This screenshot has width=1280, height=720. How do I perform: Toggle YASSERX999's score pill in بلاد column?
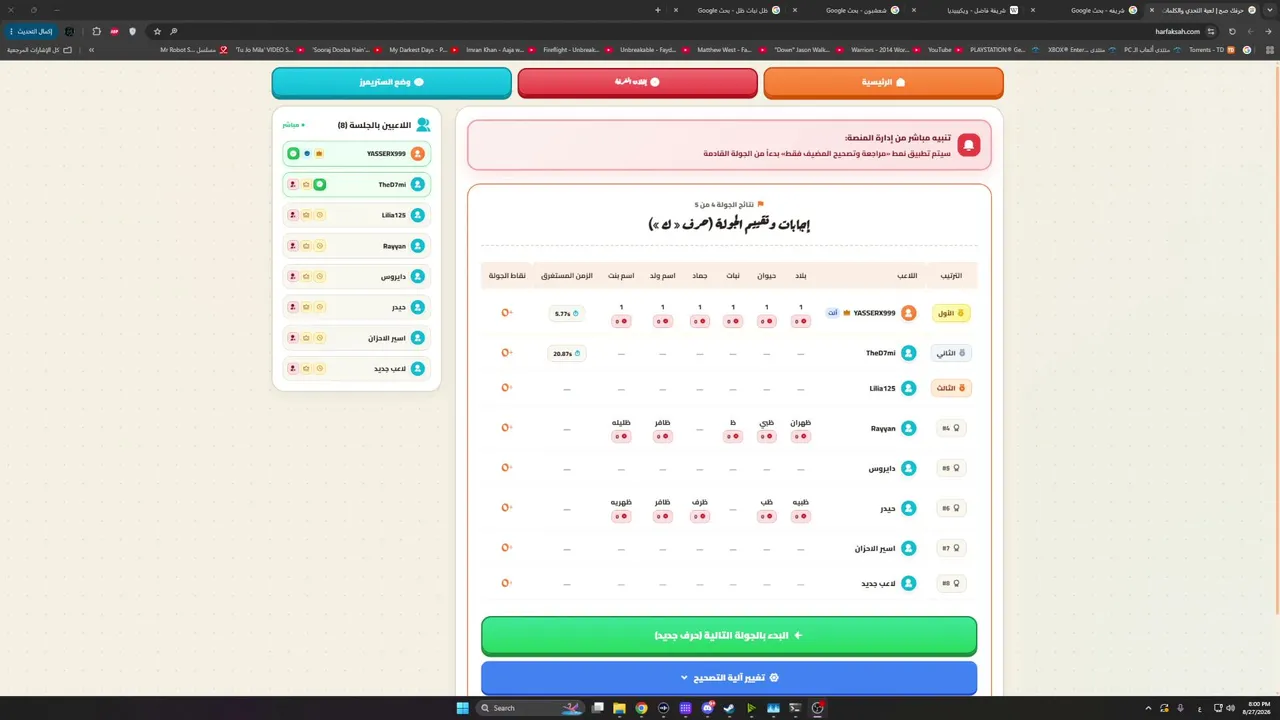tap(800, 321)
